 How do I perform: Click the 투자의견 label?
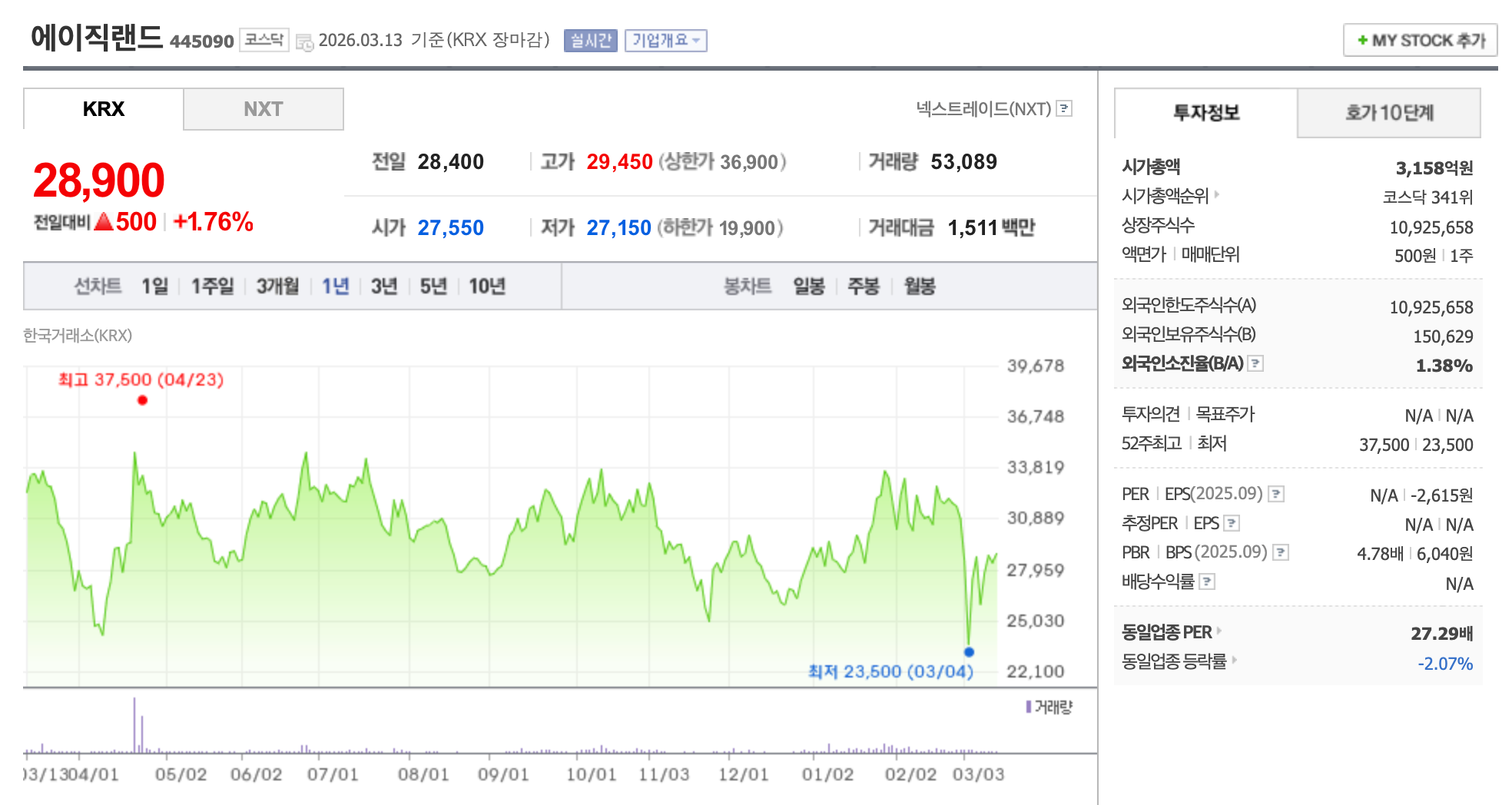click(x=1151, y=414)
